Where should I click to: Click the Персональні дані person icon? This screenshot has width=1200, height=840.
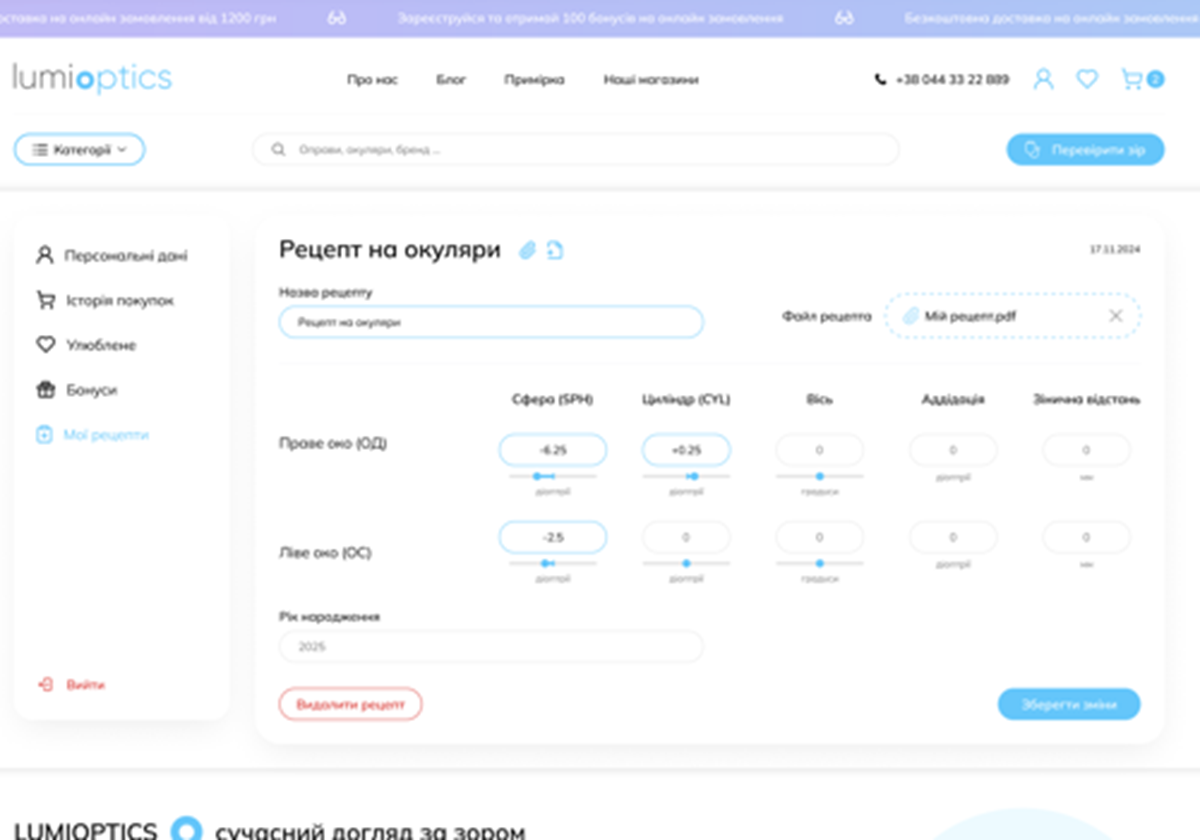[44, 255]
